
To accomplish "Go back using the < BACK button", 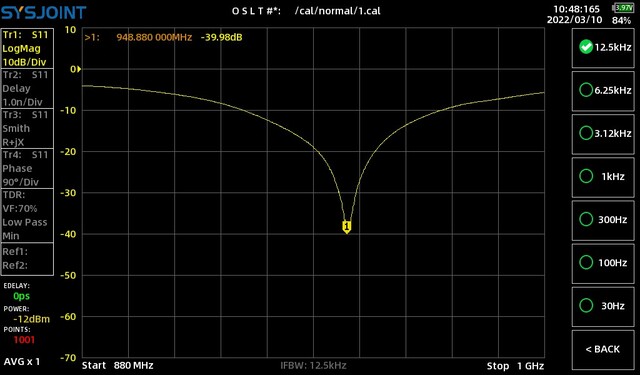I will pos(603,350).
